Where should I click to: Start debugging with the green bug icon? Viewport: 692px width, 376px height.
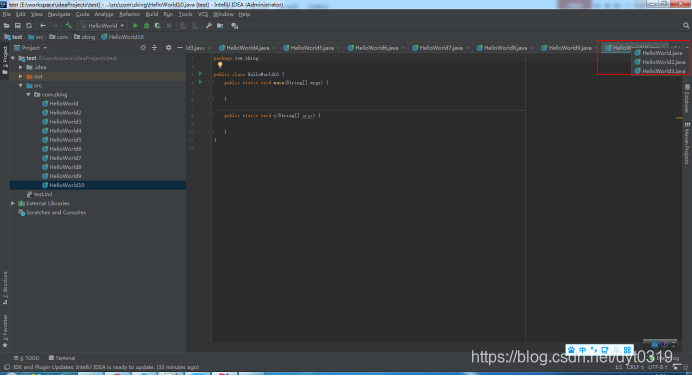(x=147, y=26)
